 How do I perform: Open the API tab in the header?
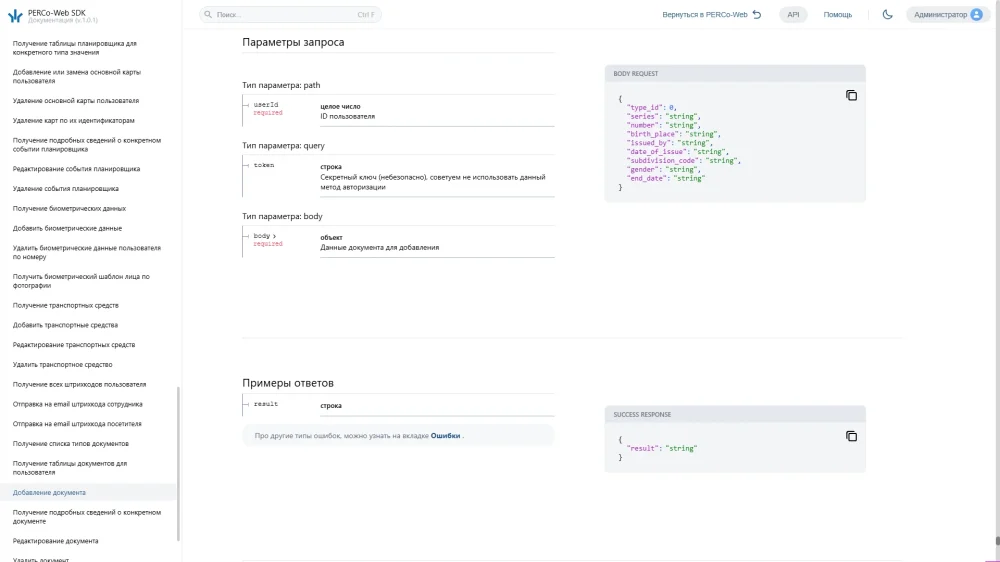point(793,15)
